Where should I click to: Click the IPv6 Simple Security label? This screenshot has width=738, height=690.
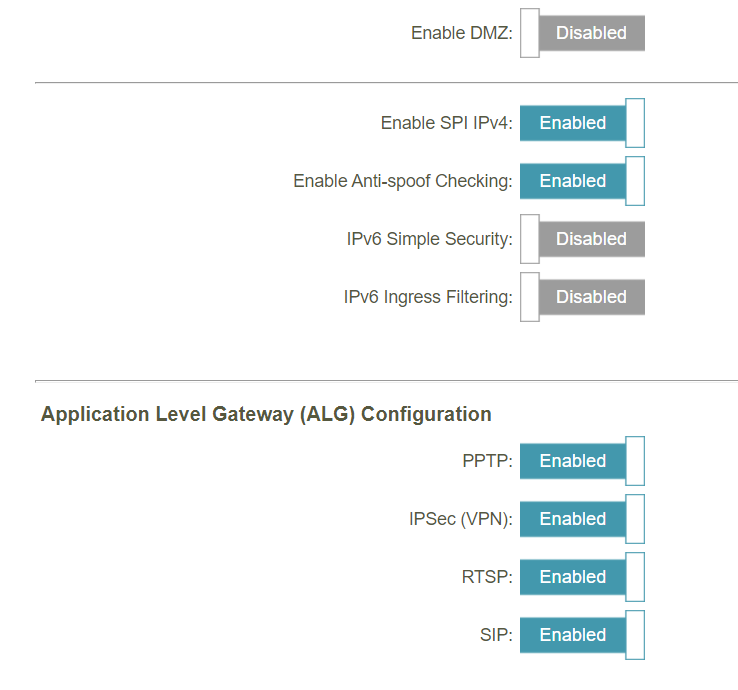(x=430, y=239)
